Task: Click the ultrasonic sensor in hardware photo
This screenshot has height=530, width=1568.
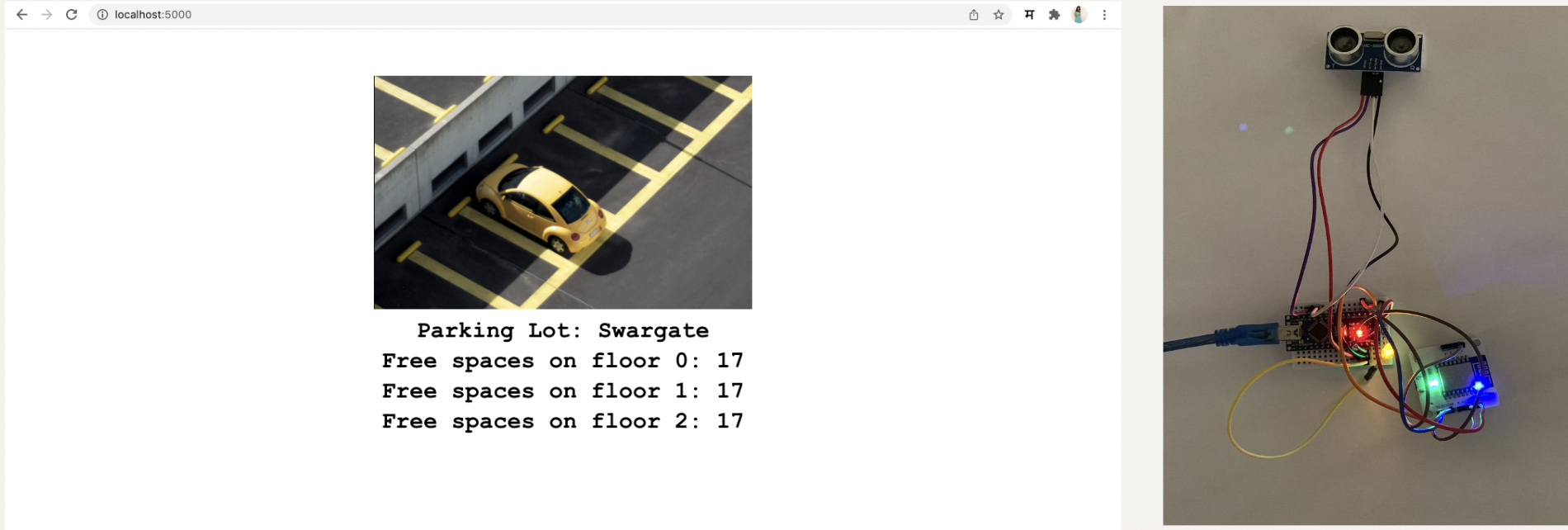Action: (x=1373, y=49)
